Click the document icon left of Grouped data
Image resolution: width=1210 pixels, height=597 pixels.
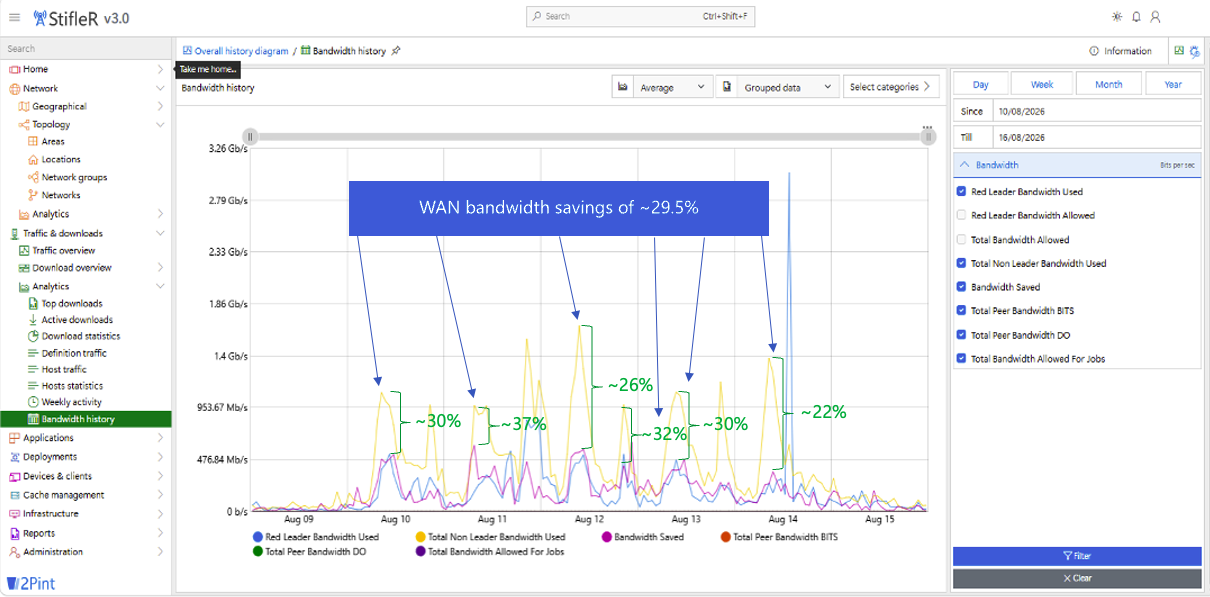coord(727,87)
